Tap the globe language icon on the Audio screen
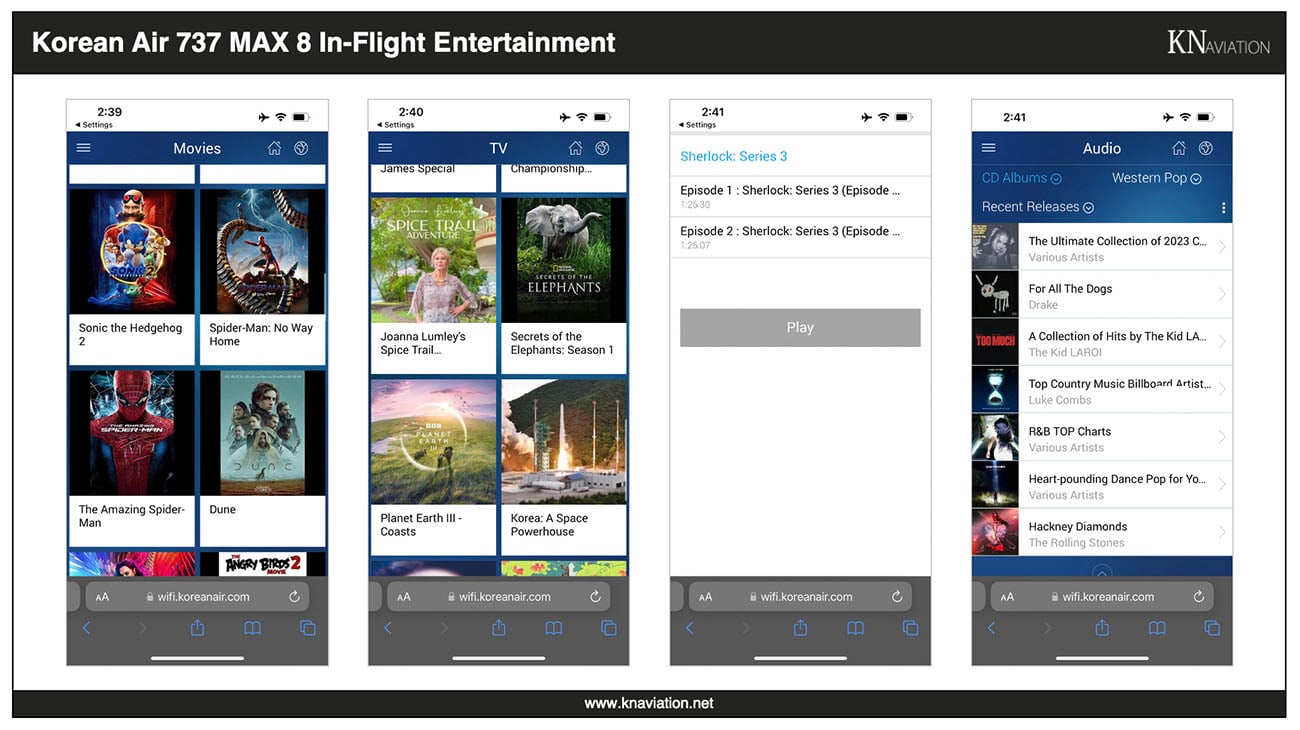 tap(1206, 148)
